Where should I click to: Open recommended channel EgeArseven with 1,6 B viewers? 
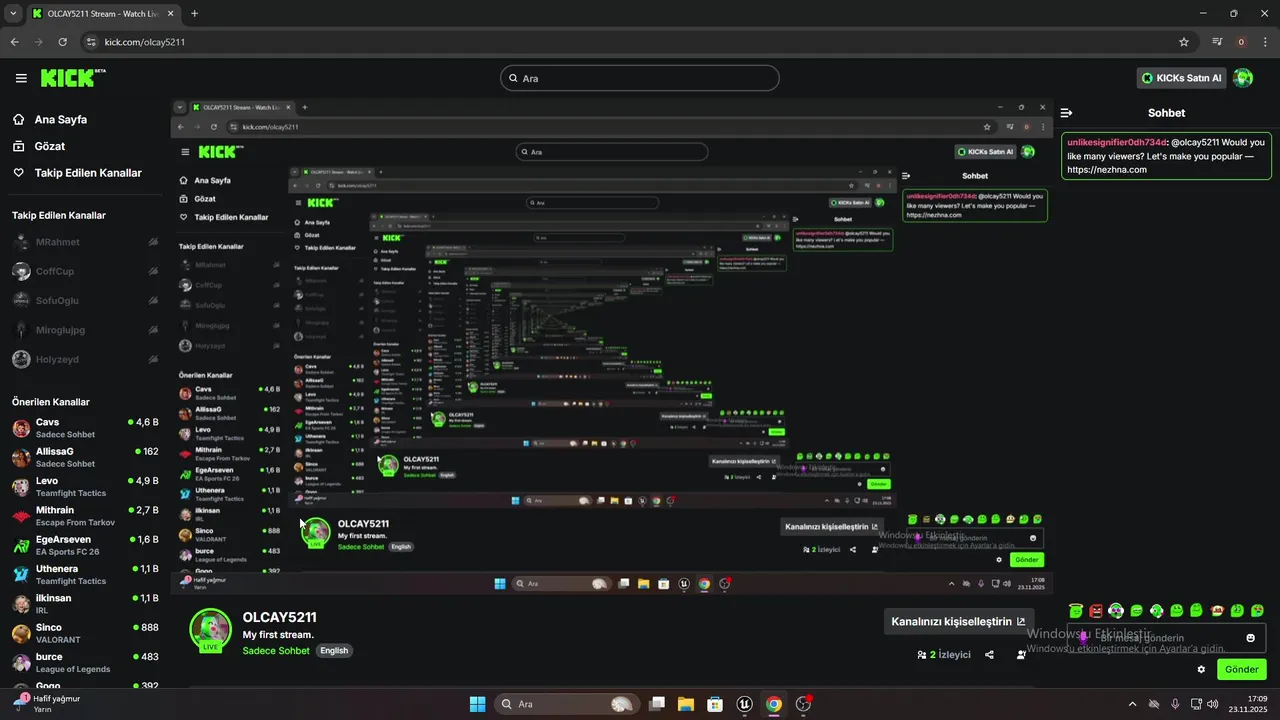click(85, 545)
